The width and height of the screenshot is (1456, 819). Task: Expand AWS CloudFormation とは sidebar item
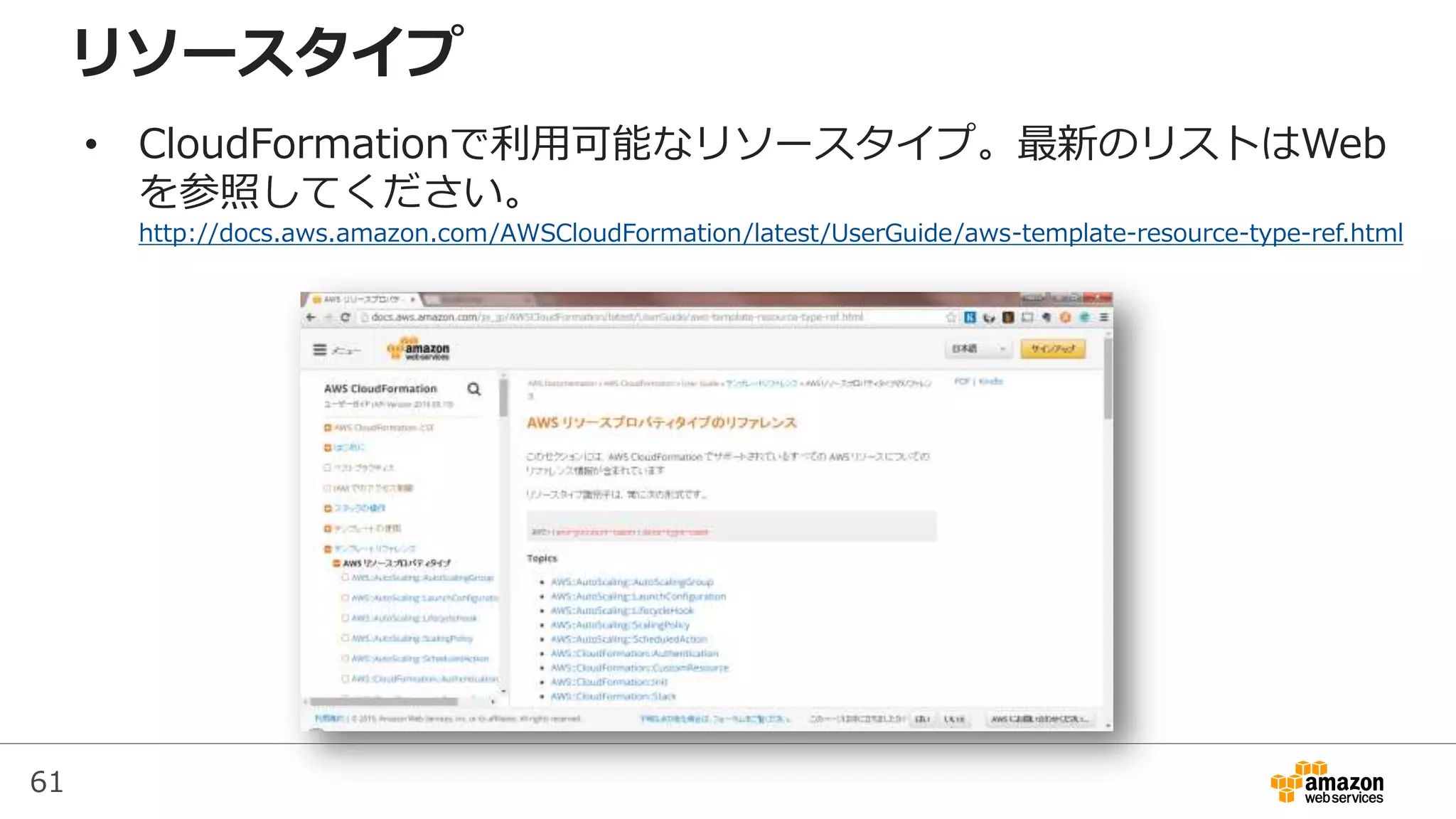point(328,427)
